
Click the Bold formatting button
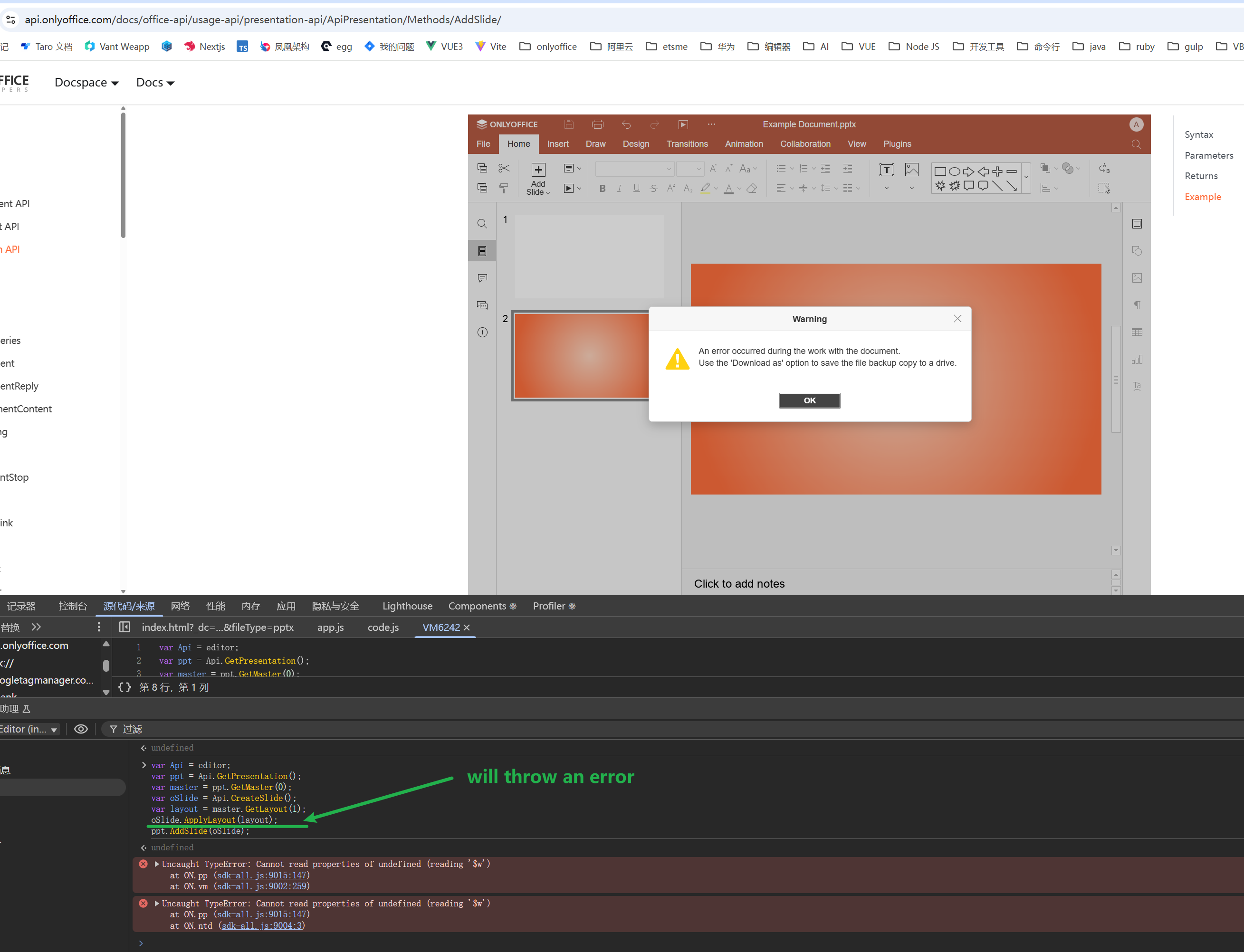603,188
